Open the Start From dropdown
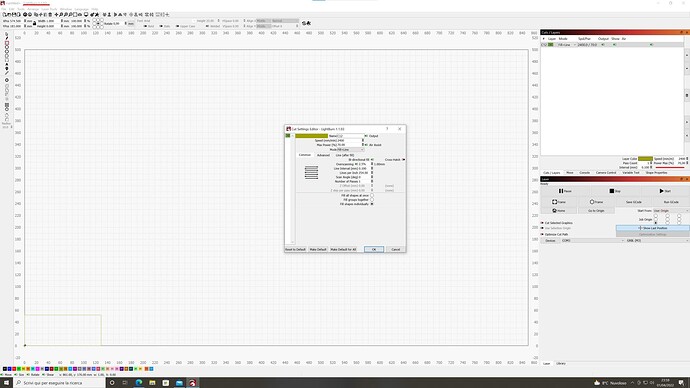Image resolution: width=690 pixels, height=388 pixels. coord(671,211)
